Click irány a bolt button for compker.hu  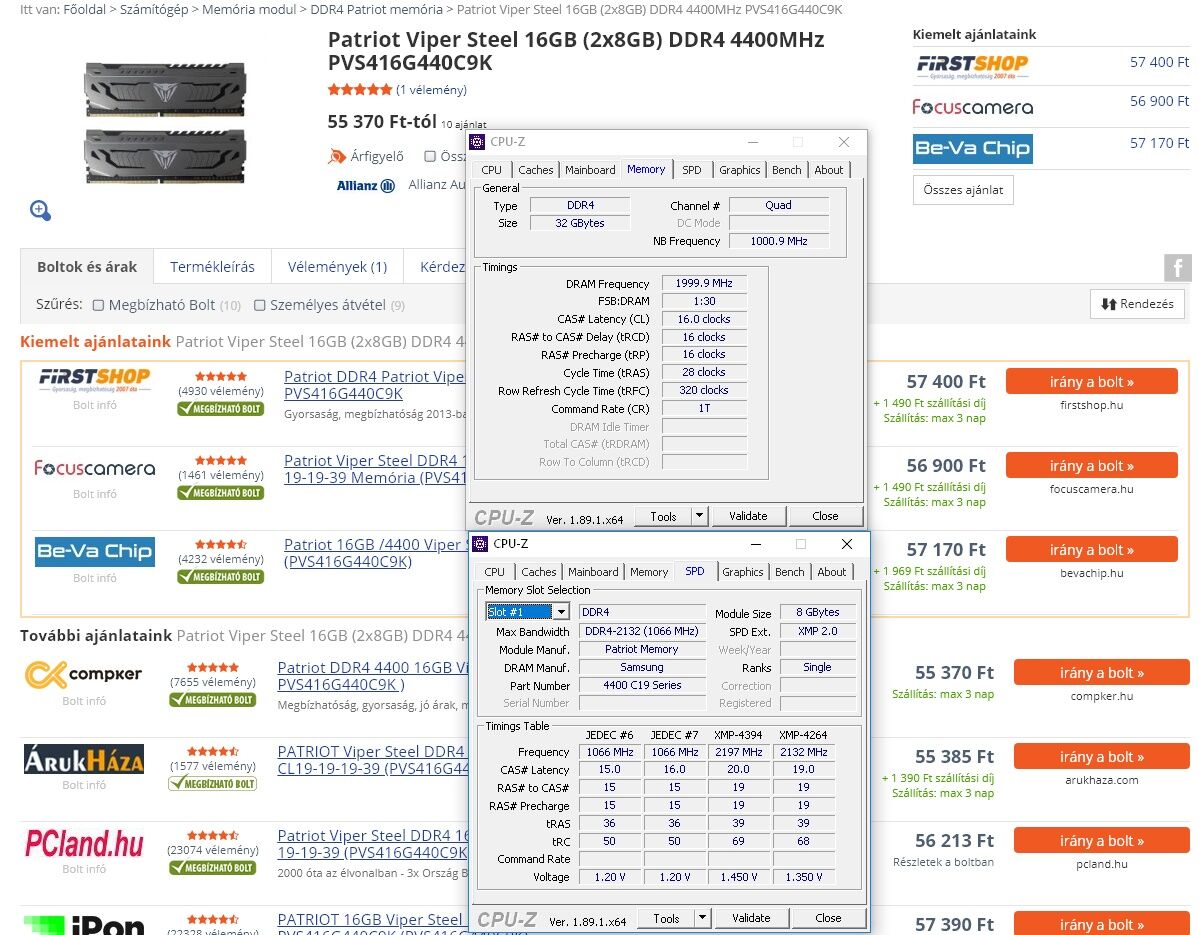1101,673
